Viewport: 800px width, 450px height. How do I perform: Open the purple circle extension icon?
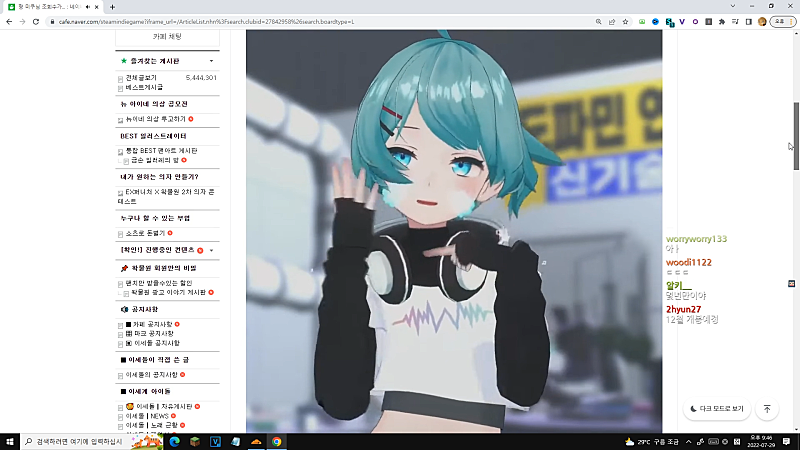pyautogui.click(x=695, y=22)
